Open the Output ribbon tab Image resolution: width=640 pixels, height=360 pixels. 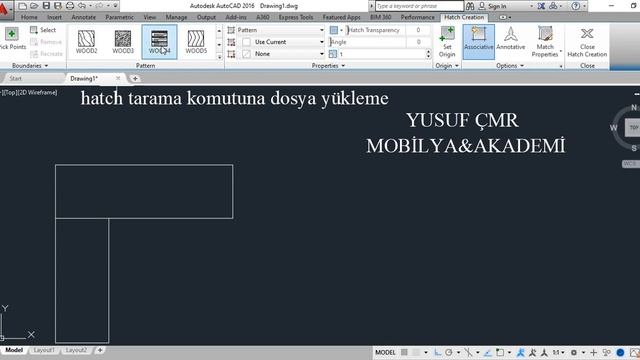point(206,17)
